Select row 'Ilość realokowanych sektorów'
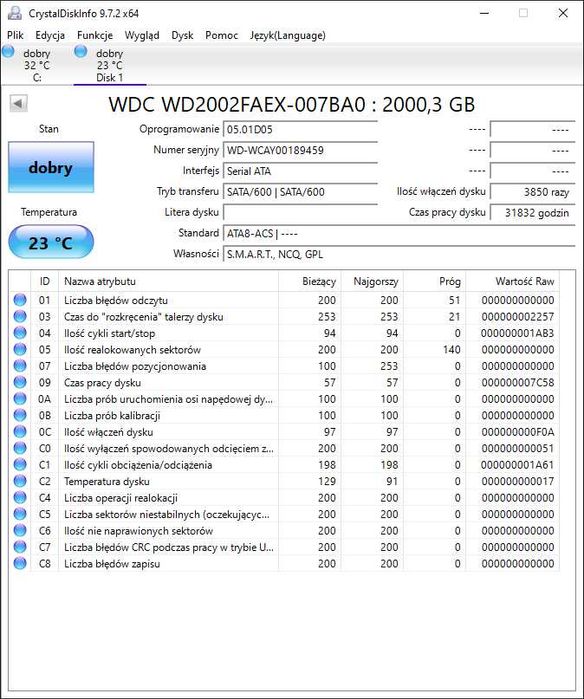Viewport: 584px width, 699px height. click(284, 350)
